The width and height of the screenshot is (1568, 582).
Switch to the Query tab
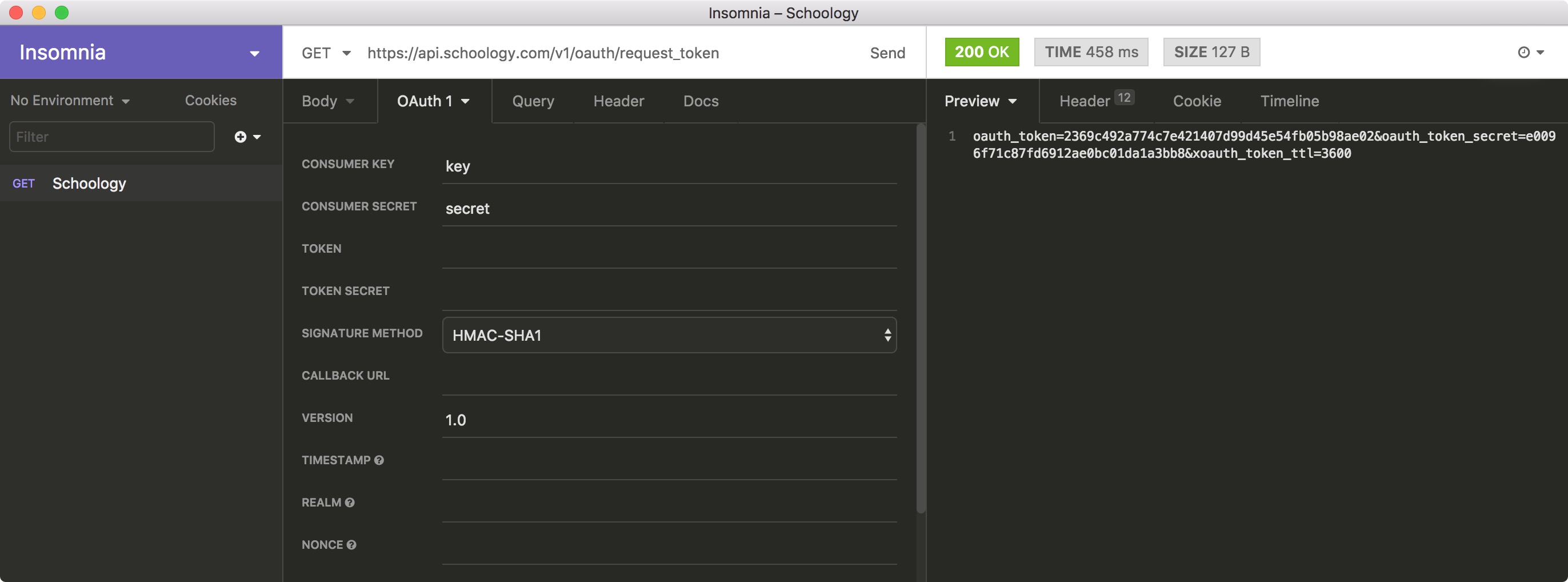pyautogui.click(x=533, y=101)
